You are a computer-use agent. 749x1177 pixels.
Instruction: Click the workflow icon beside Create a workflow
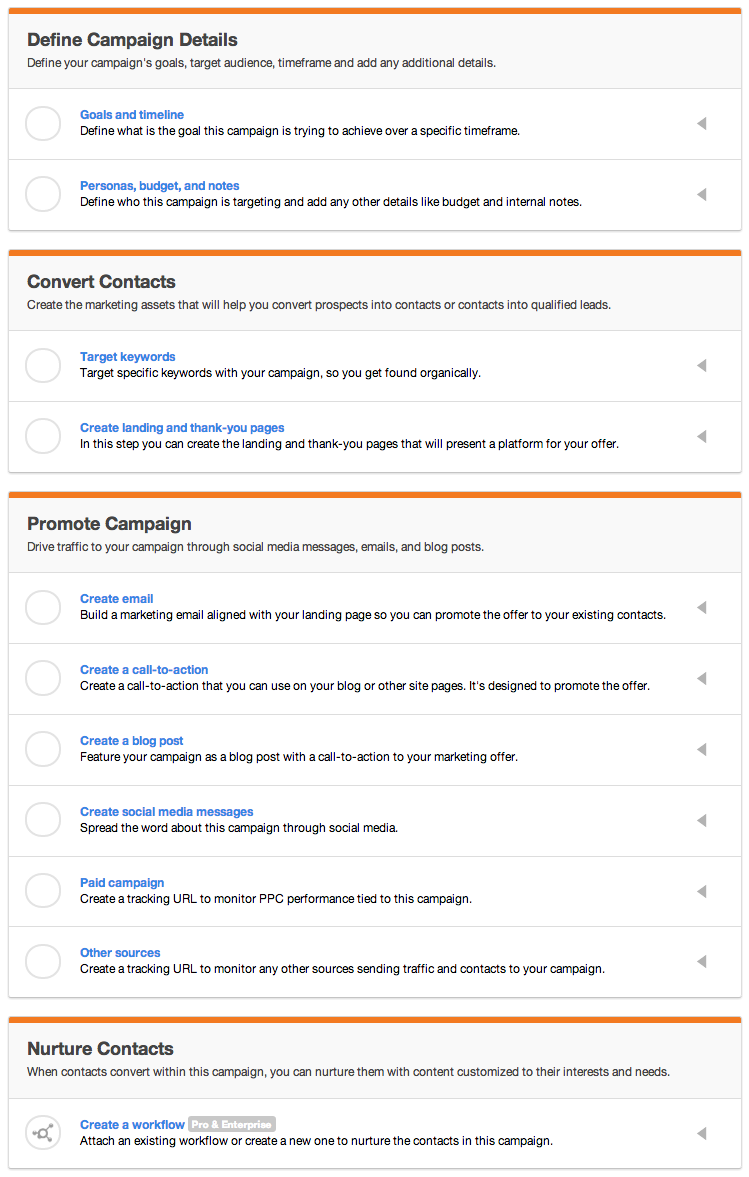[x=43, y=1133]
